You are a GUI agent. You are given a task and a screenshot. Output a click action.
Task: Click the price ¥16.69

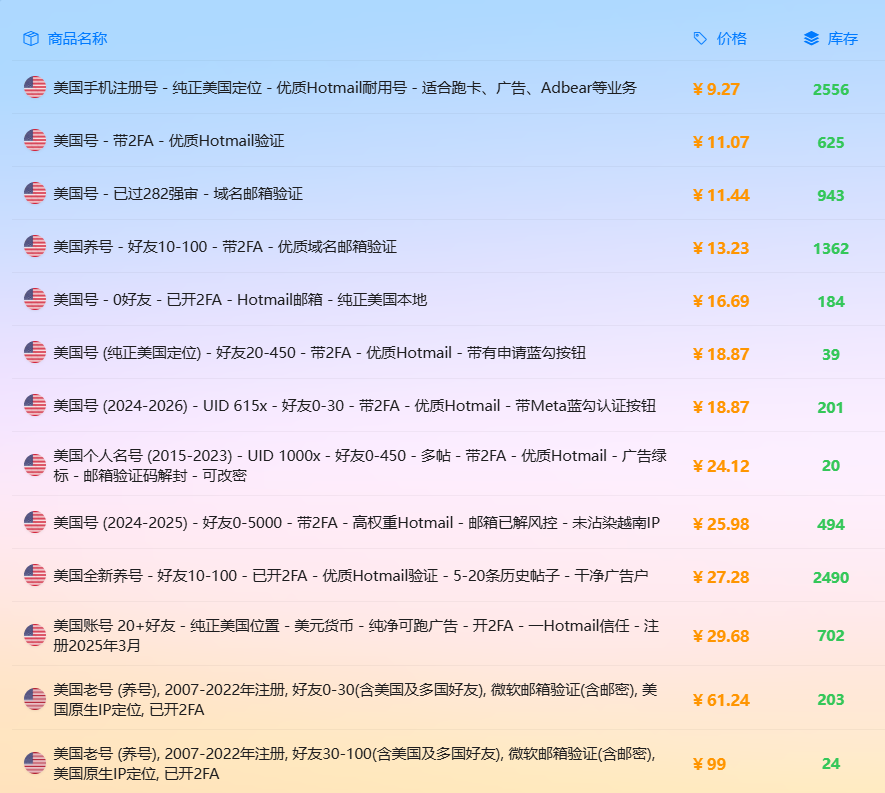click(x=721, y=301)
